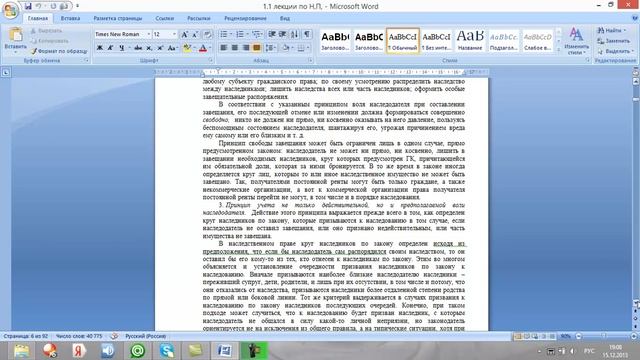Apply strikethrough formatting
This screenshot has height=360, width=640.
[x=138, y=48]
